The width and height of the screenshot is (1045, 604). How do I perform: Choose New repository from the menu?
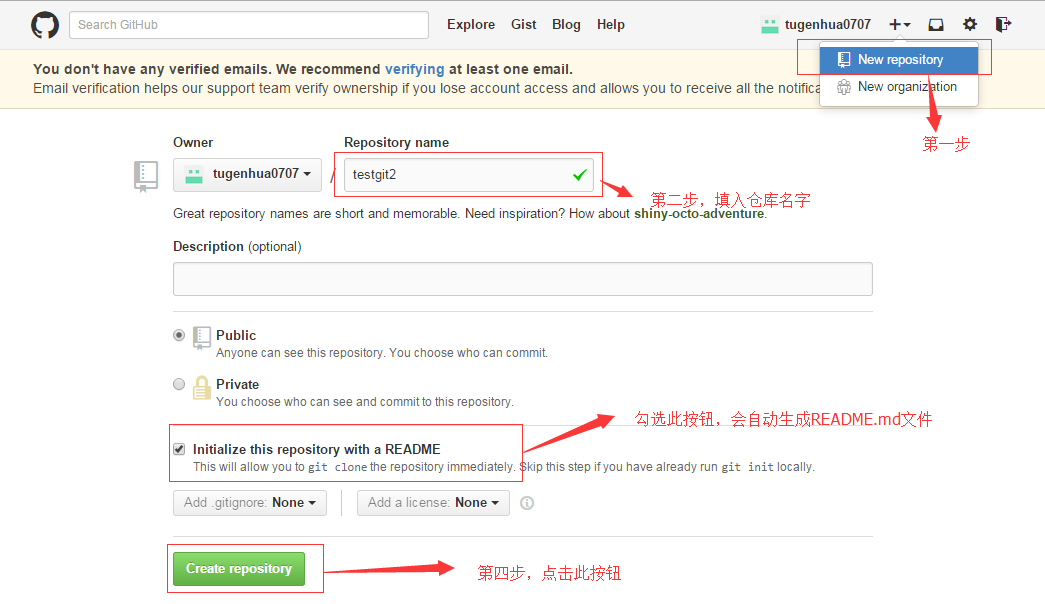coord(899,60)
